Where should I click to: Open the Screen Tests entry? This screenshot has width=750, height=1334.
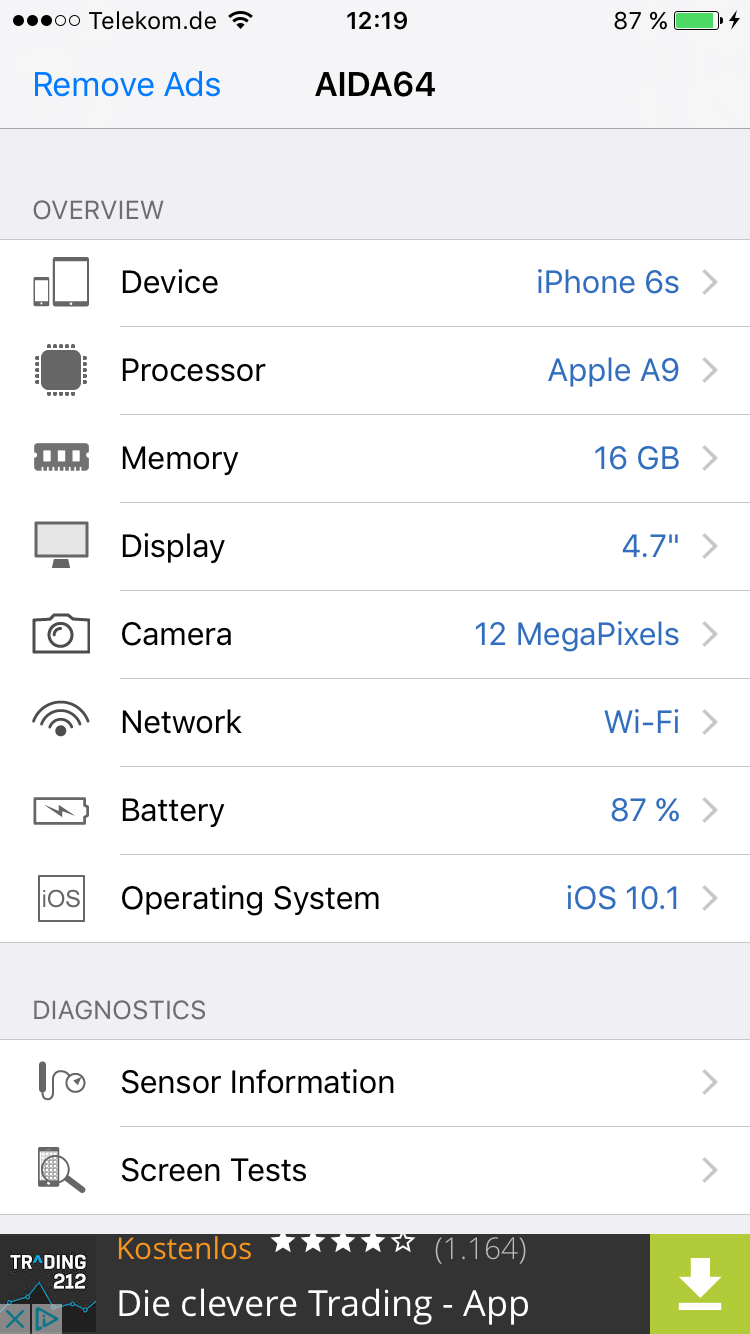click(375, 1170)
